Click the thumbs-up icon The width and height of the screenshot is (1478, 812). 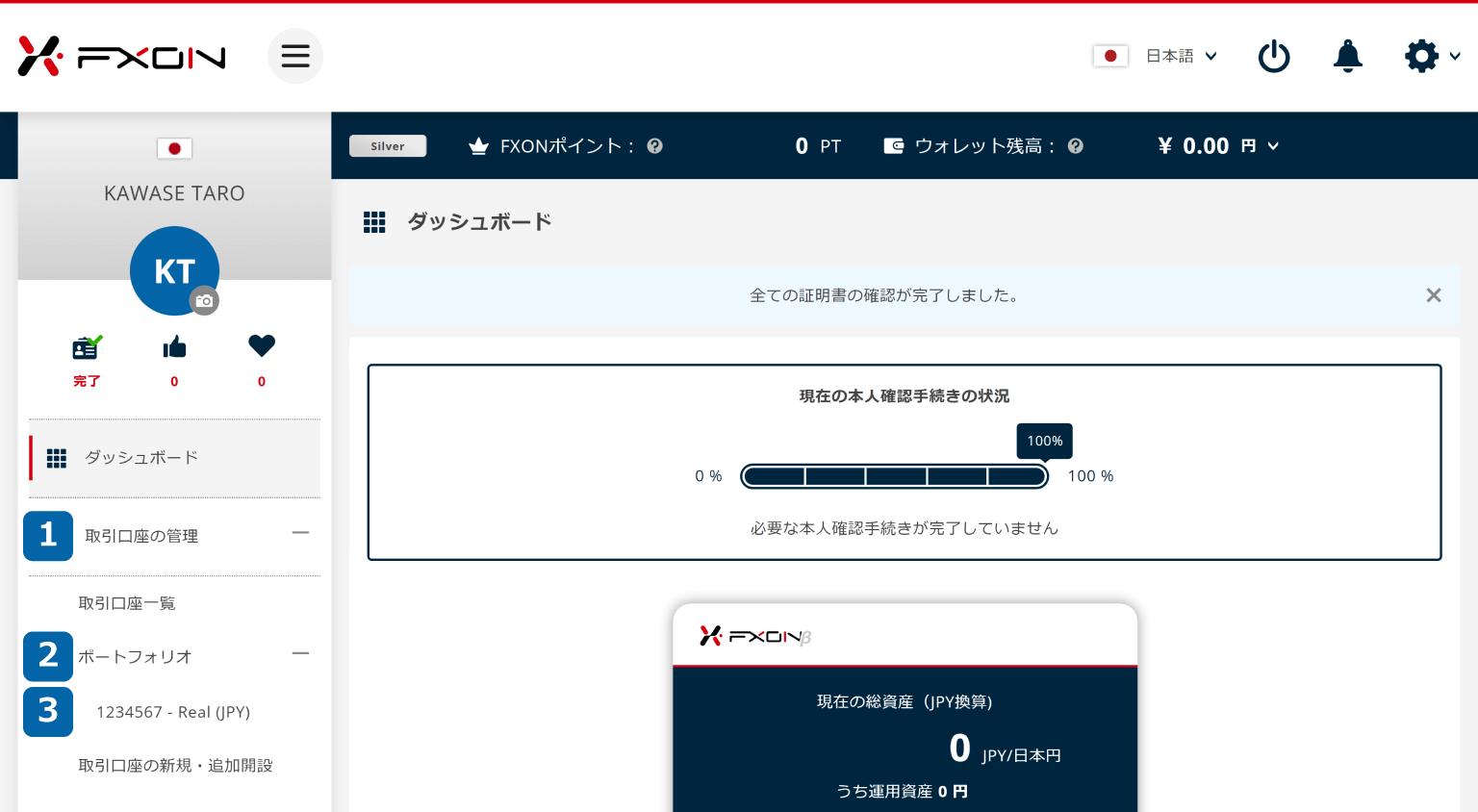click(174, 346)
